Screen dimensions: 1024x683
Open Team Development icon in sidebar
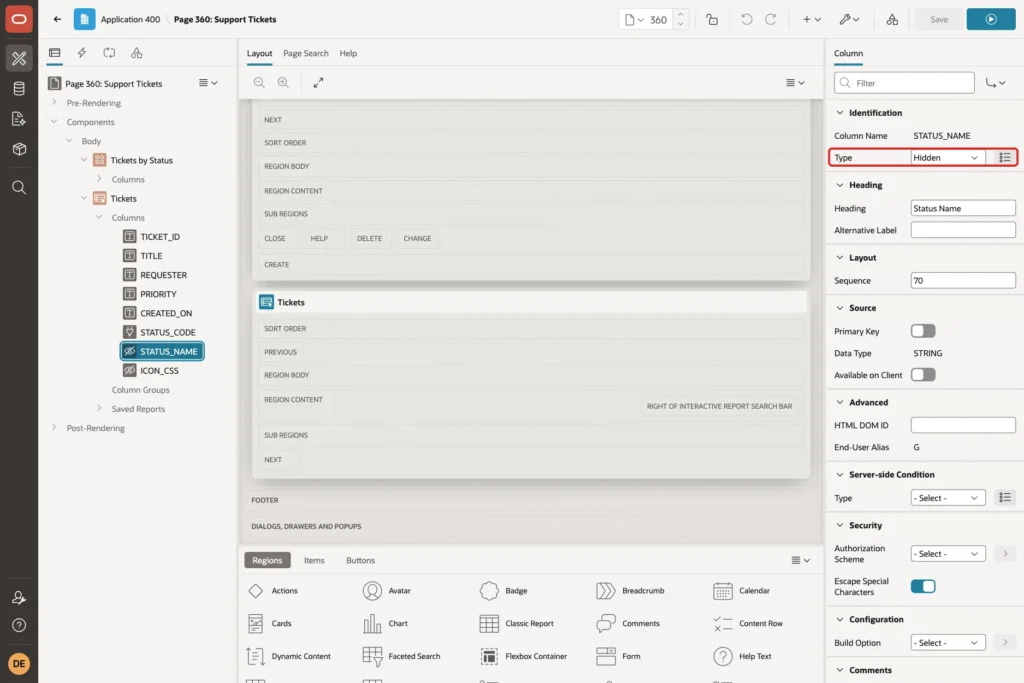tap(19, 119)
